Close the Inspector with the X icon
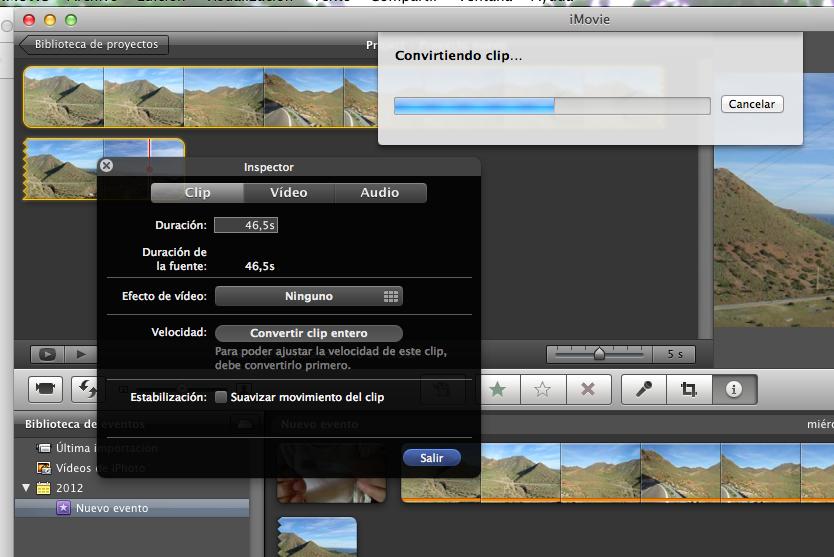The image size is (834, 557). tap(107, 166)
